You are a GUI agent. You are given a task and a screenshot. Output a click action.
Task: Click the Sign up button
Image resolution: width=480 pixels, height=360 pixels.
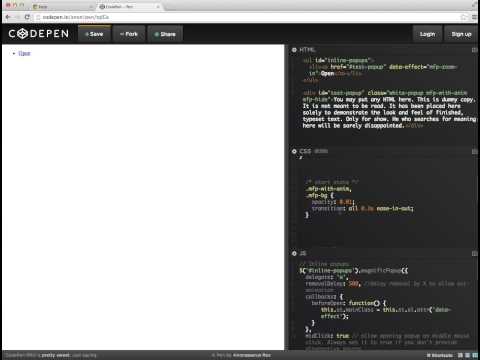click(x=461, y=34)
